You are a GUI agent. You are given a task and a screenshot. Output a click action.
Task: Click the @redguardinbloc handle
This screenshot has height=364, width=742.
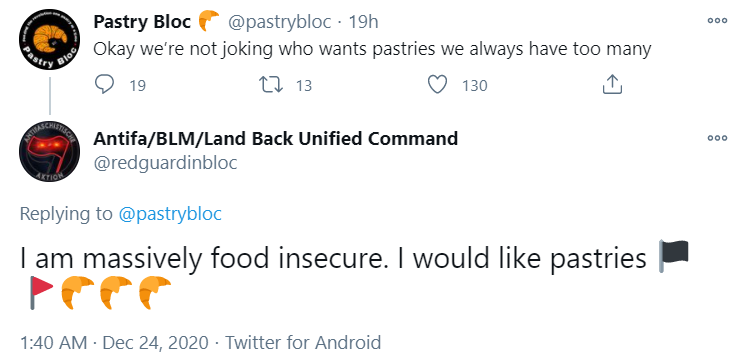pos(165,162)
